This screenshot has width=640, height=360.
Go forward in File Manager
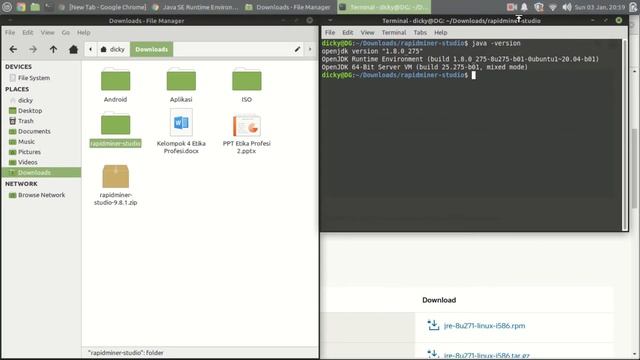(33, 49)
